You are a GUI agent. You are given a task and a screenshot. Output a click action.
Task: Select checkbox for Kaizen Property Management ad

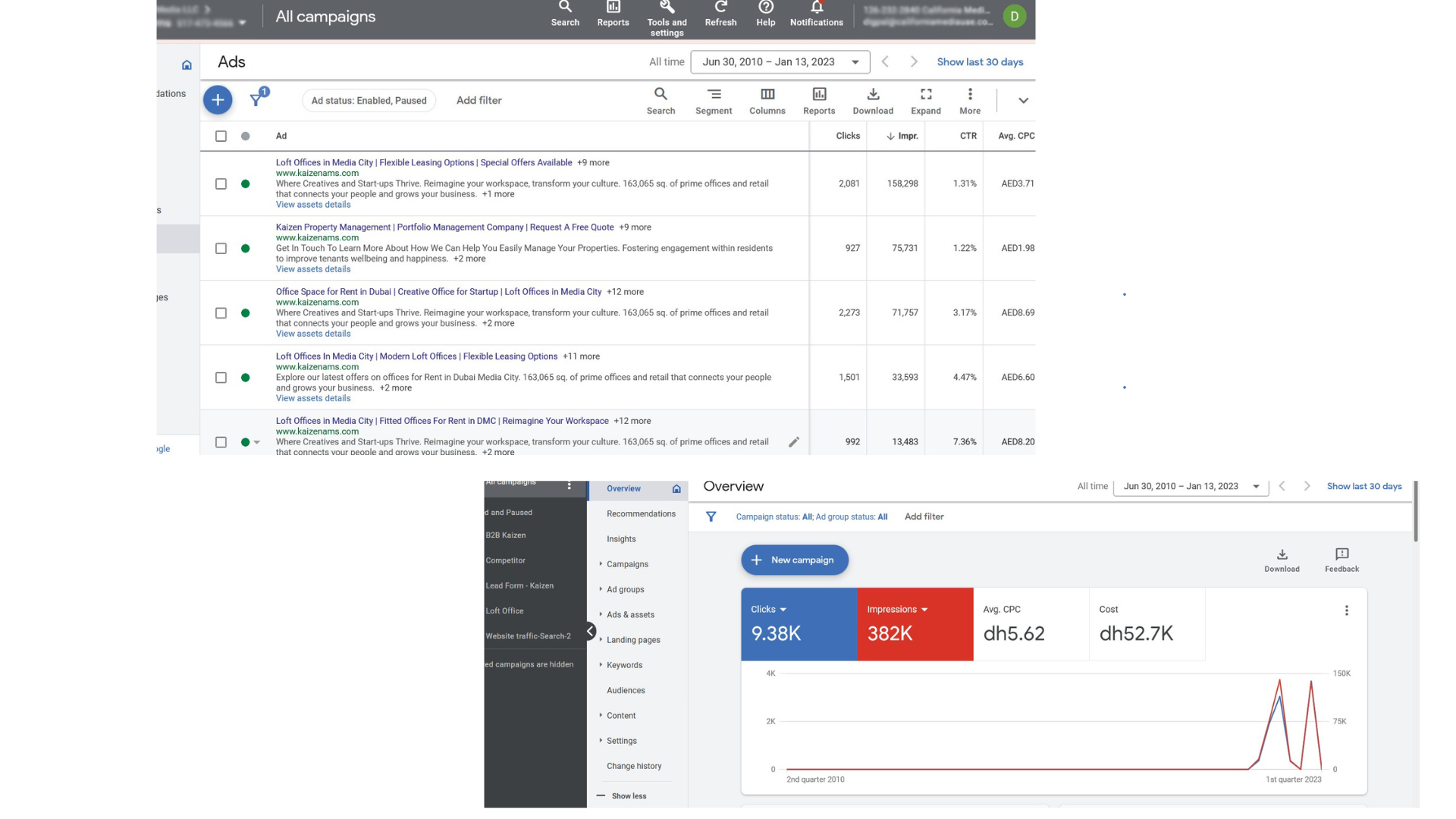[221, 249]
